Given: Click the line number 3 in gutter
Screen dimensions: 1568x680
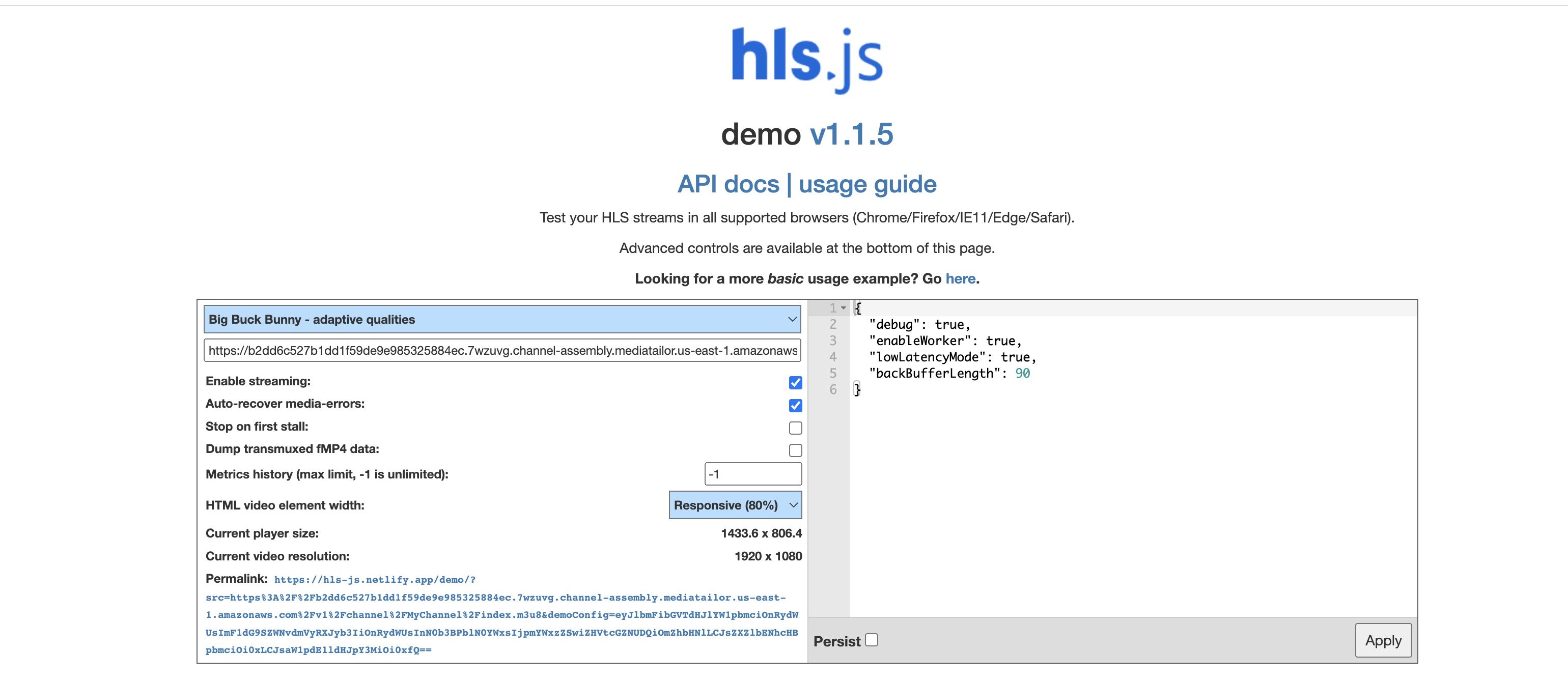Looking at the screenshot, I should coord(833,341).
